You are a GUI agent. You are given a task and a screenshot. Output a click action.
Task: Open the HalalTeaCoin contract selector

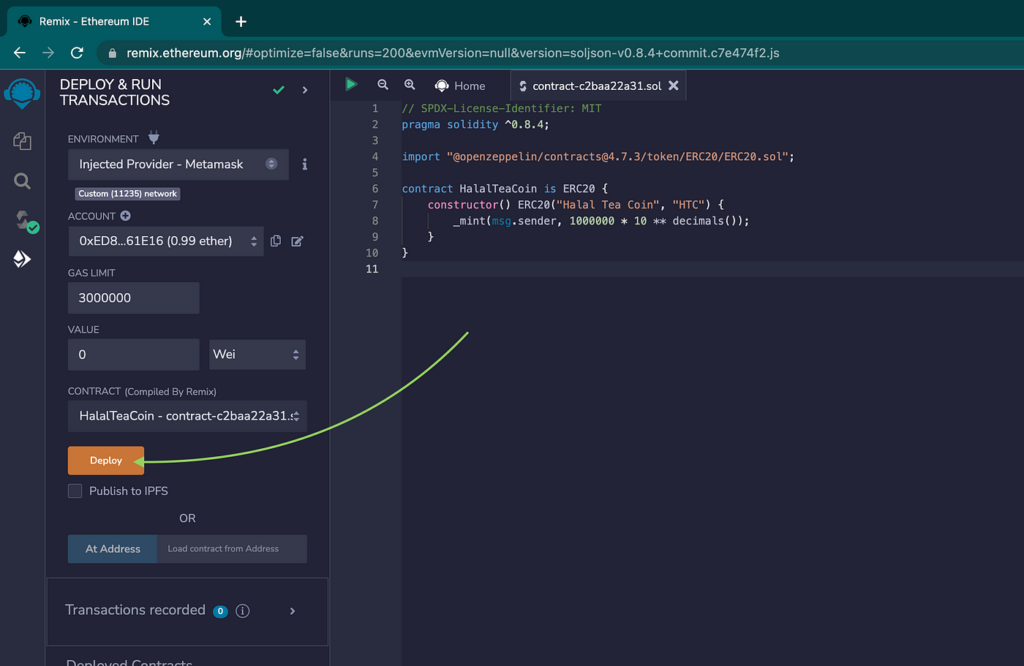(x=187, y=416)
